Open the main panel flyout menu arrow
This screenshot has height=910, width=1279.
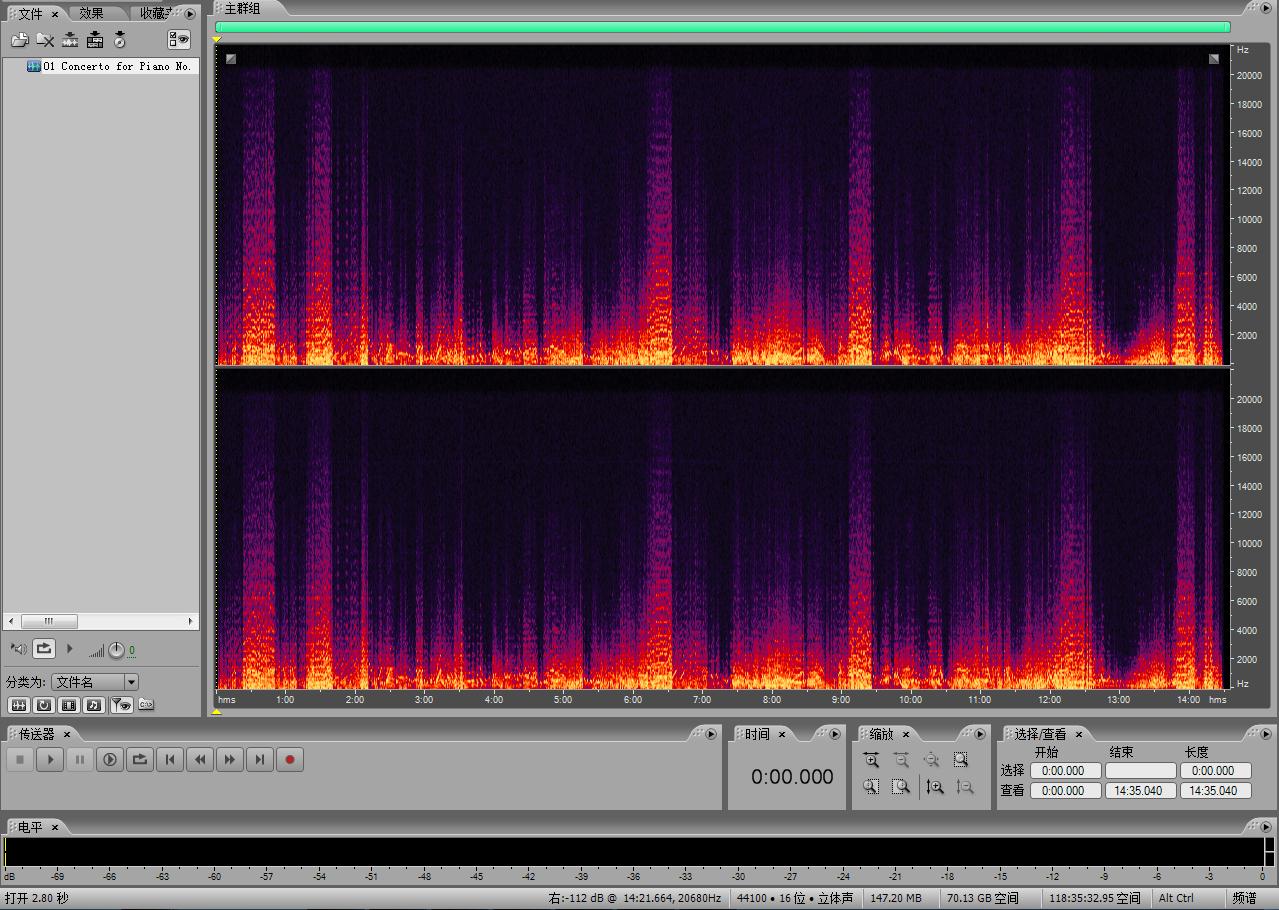tap(1267, 7)
